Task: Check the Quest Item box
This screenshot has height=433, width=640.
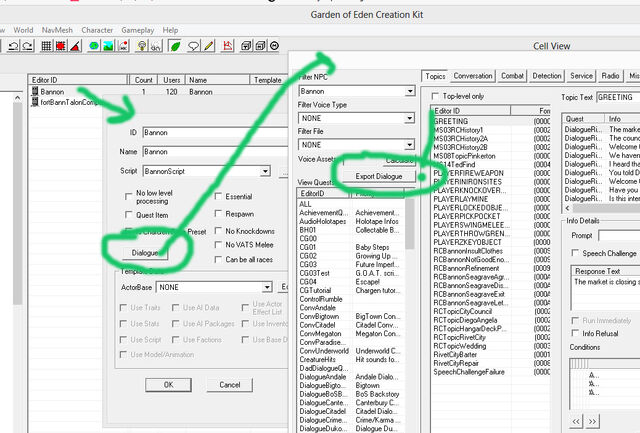Action: pyautogui.click(x=129, y=215)
